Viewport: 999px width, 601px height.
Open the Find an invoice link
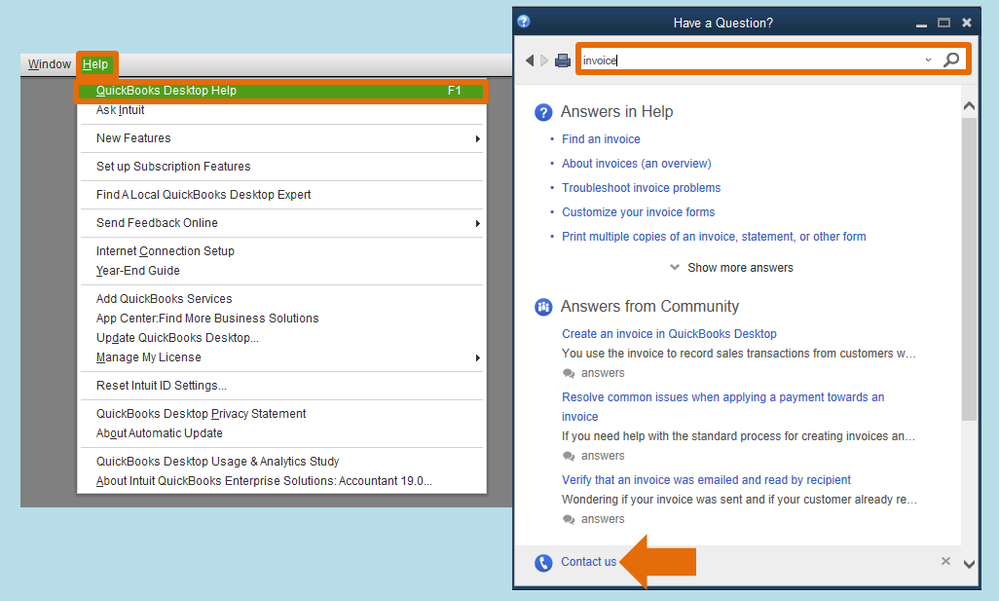tap(601, 139)
